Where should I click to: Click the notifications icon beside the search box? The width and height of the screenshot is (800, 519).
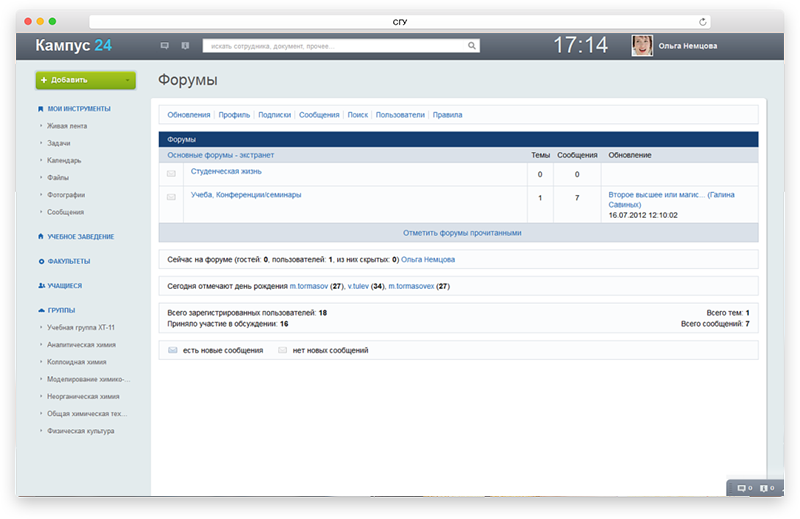185,45
